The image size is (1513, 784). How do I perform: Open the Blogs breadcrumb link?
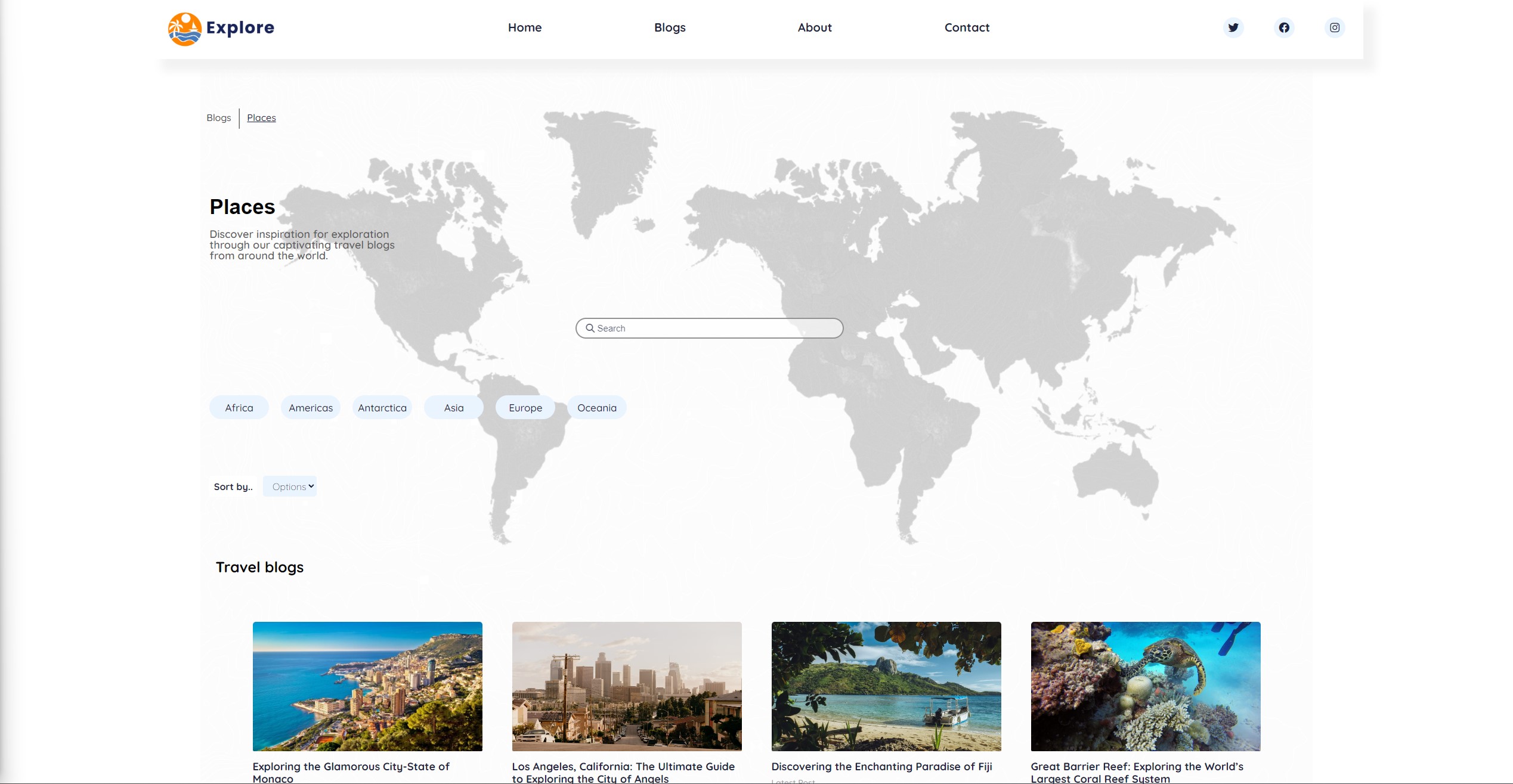218,118
